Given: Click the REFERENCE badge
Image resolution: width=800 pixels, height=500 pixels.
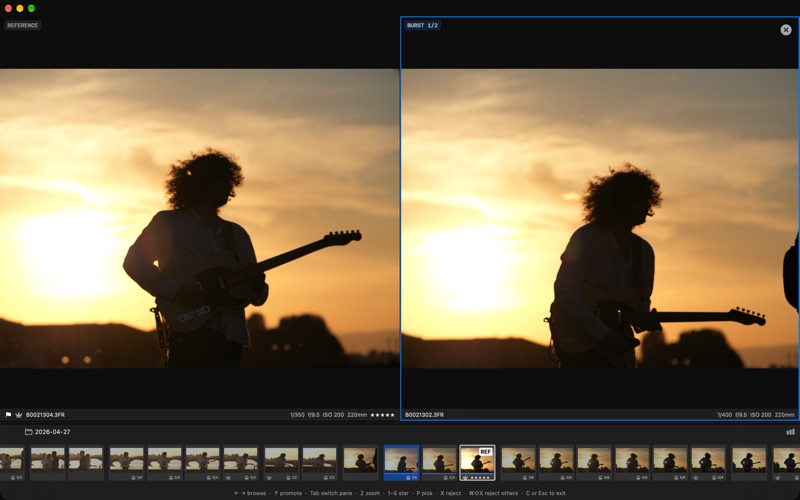Looking at the screenshot, I should pyautogui.click(x=22, y=25).
